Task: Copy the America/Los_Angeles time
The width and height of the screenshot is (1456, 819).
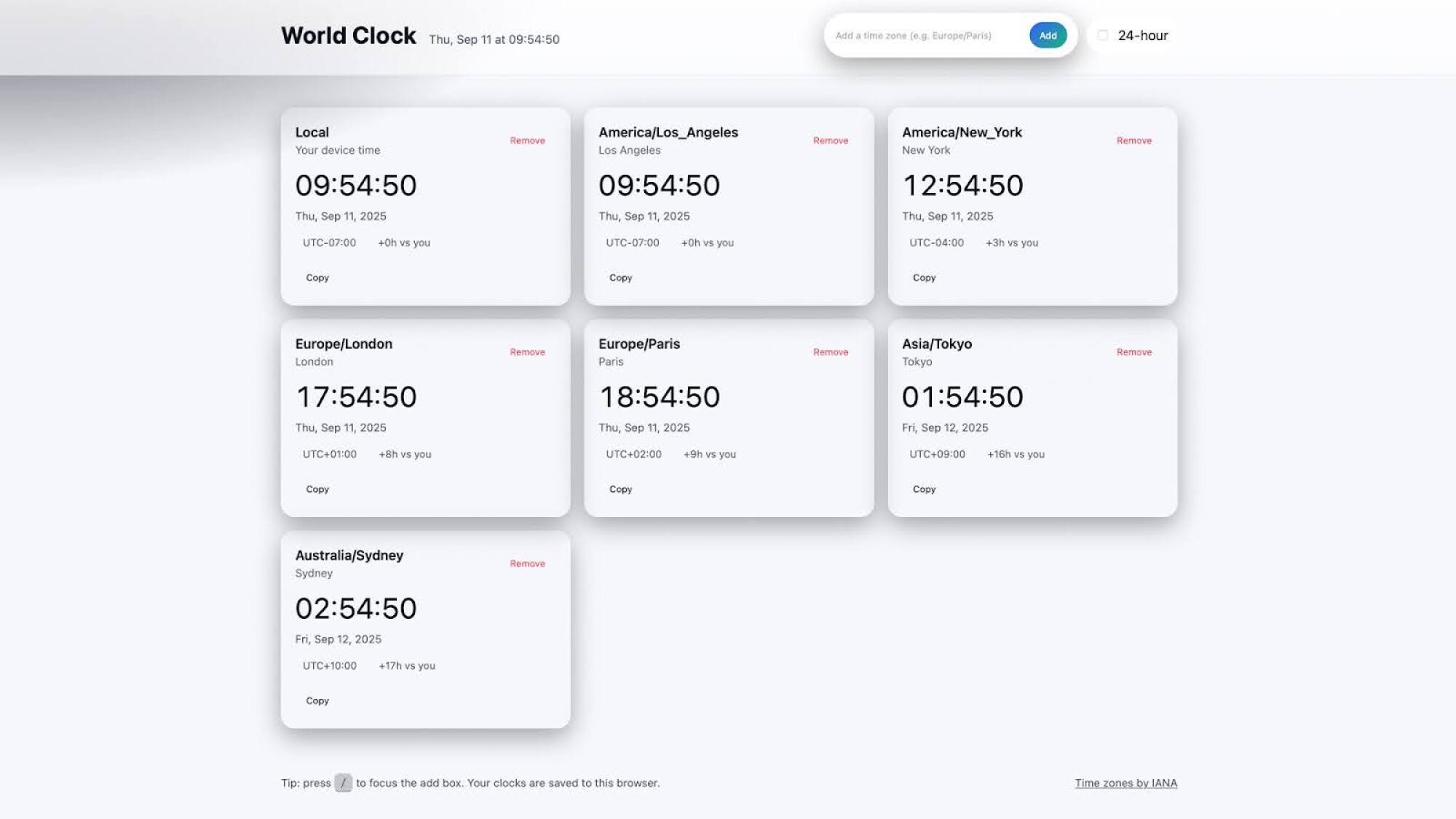Action: (620, 277)
